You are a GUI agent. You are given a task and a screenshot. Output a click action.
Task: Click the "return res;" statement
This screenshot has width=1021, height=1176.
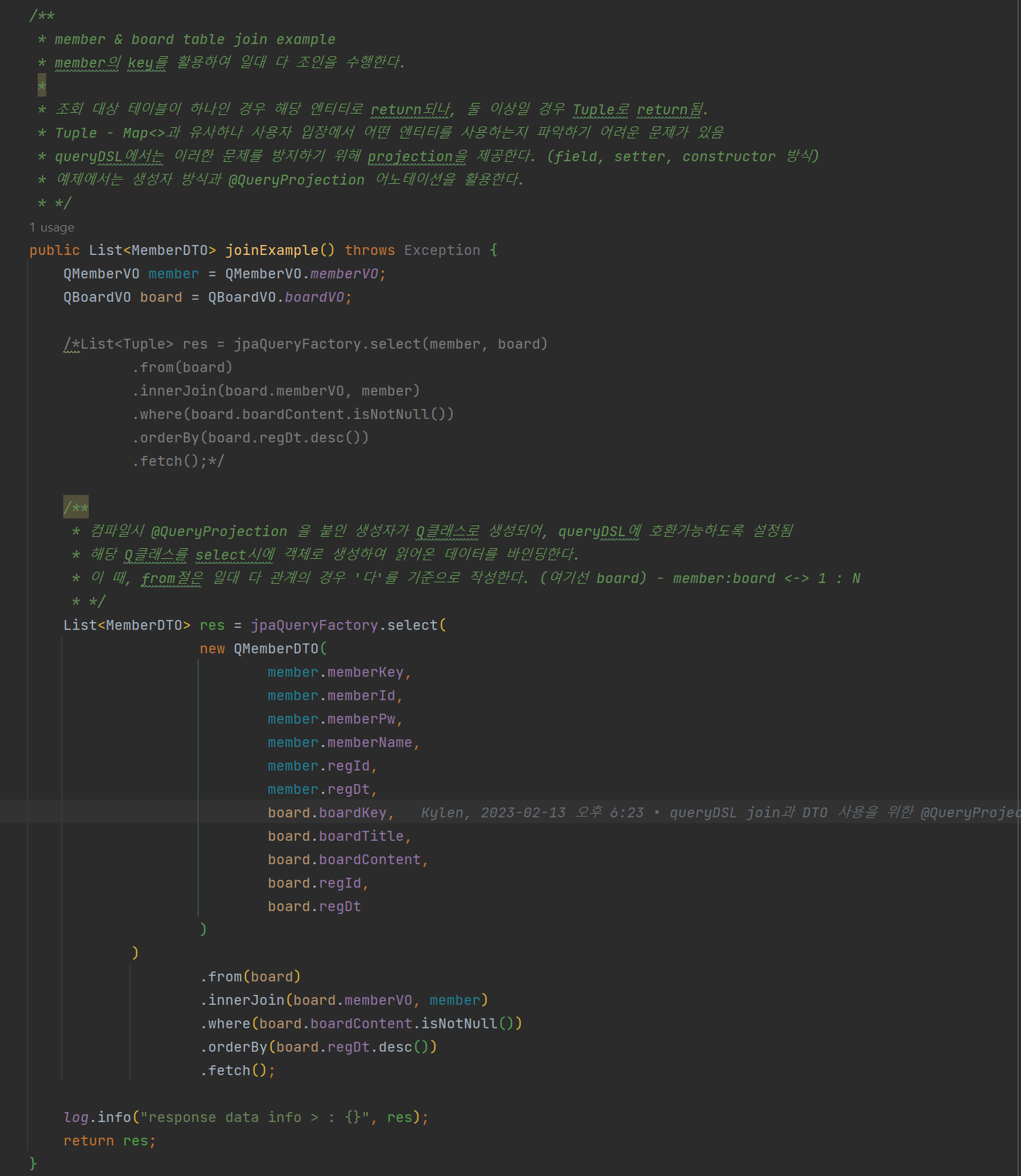tap(110, 1140)
